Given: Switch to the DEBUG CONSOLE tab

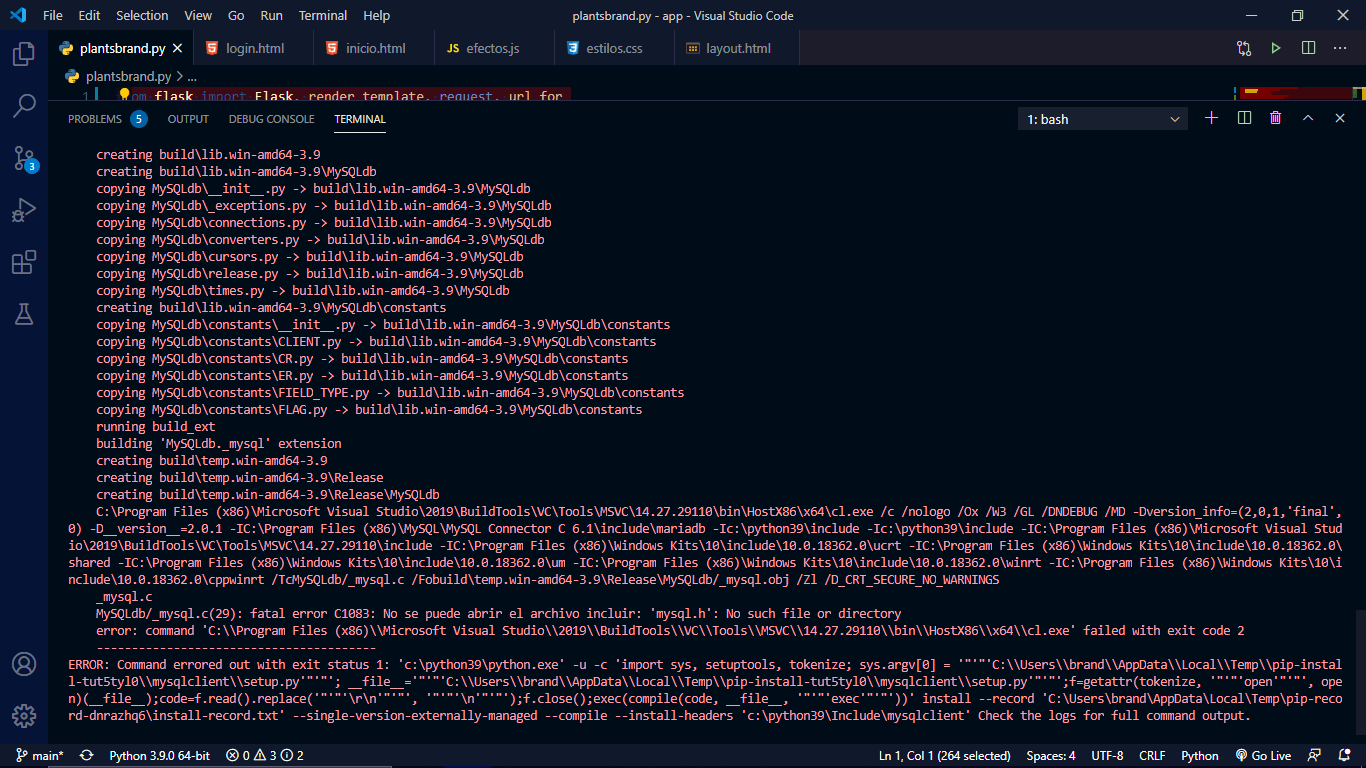Looking at the screenshot, I should [x=271, y=119].
